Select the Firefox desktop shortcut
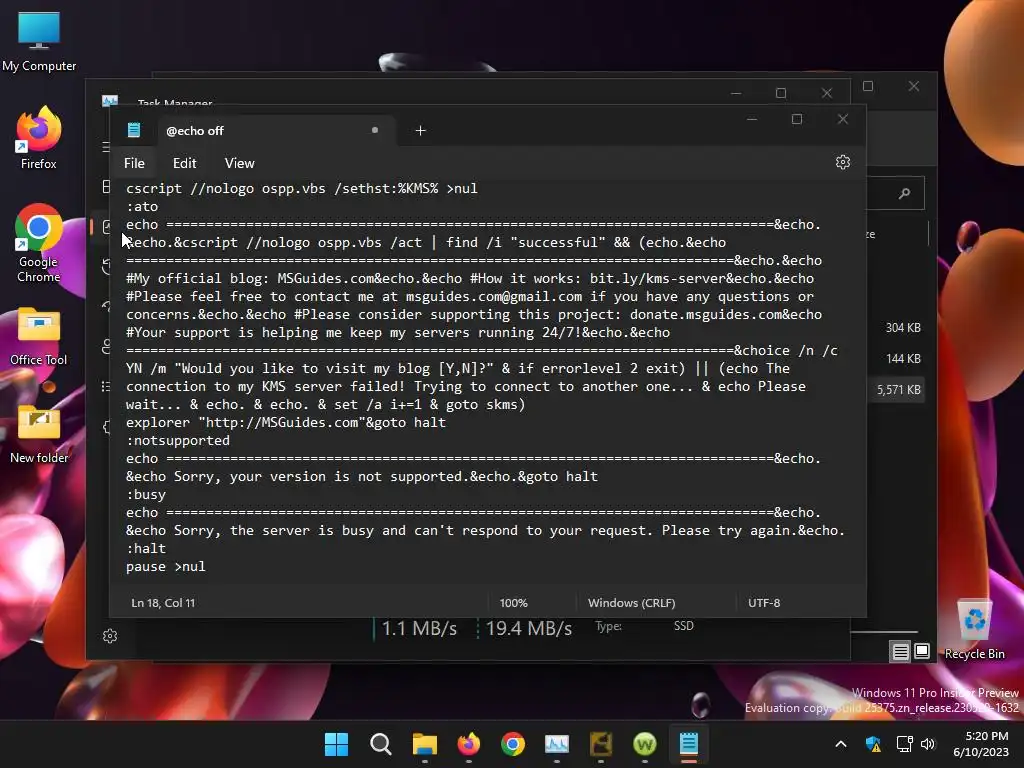 click(x=39, y=138)
